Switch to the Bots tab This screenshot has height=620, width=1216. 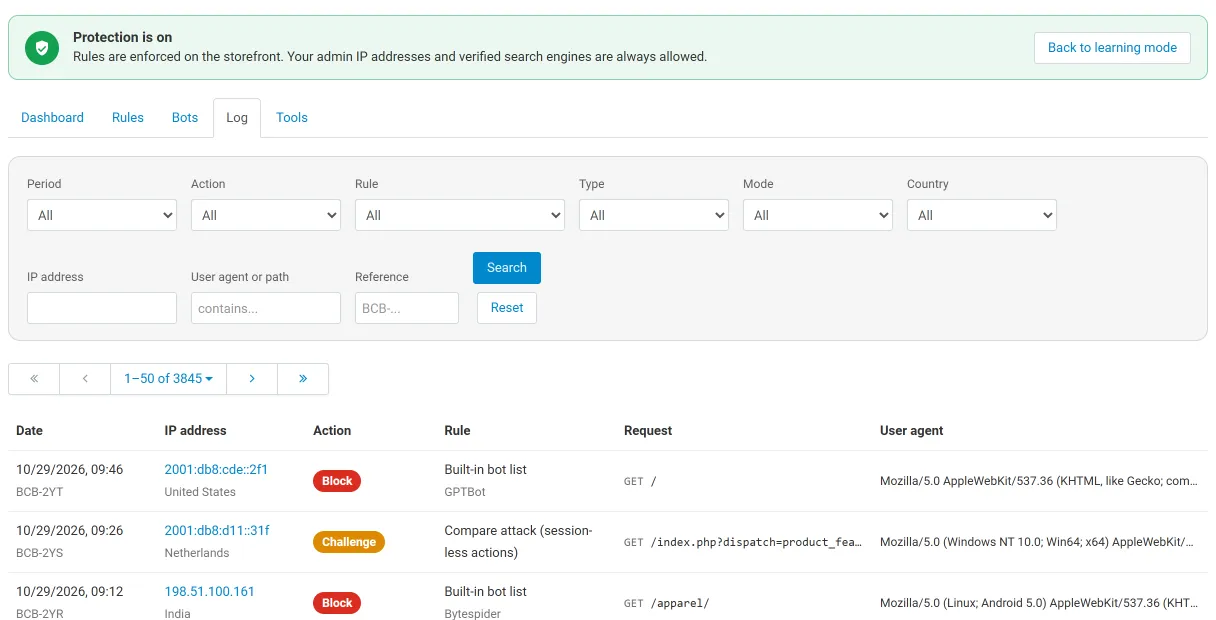point(185,117)
